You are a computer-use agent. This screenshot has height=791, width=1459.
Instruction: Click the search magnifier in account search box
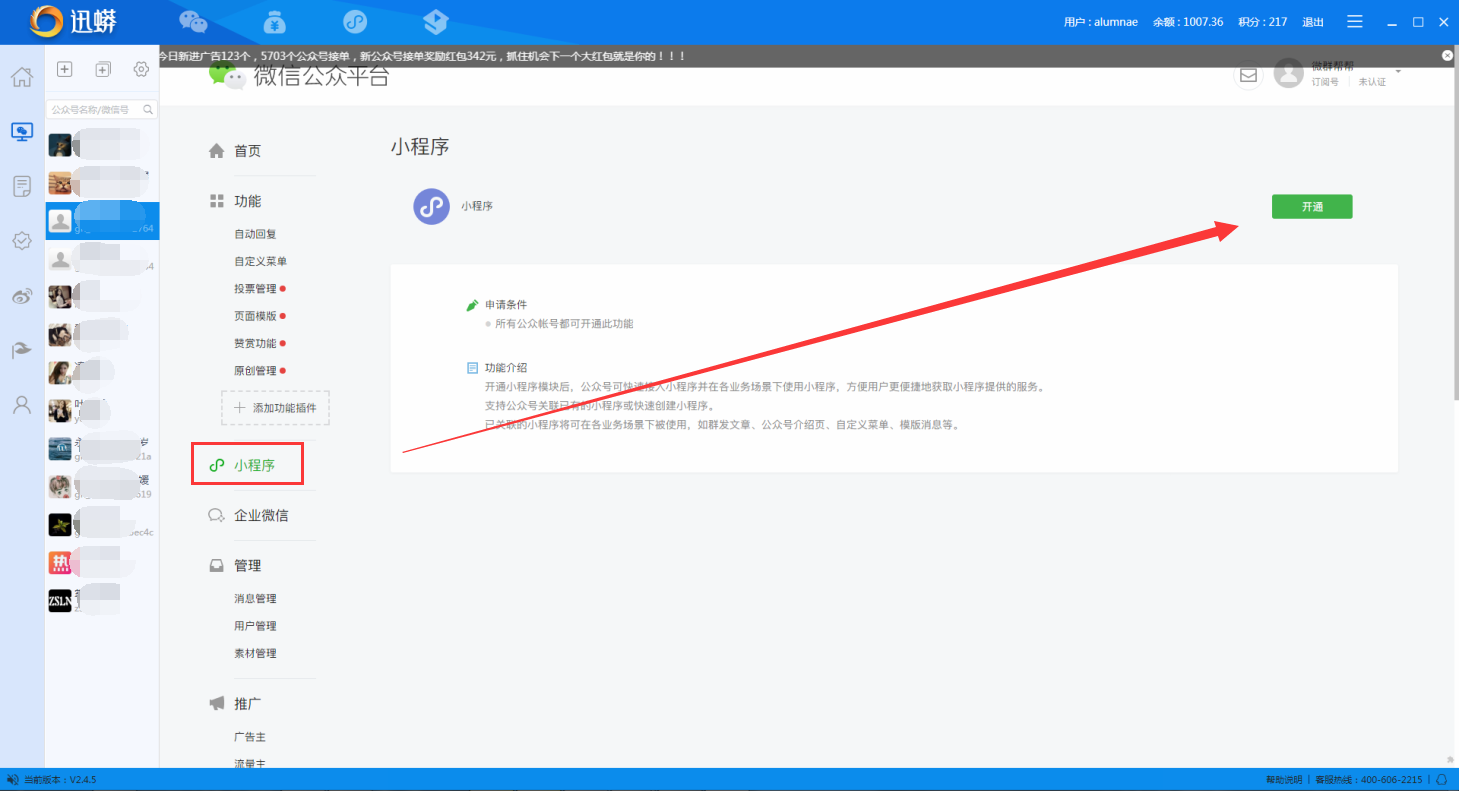point(148,110)
